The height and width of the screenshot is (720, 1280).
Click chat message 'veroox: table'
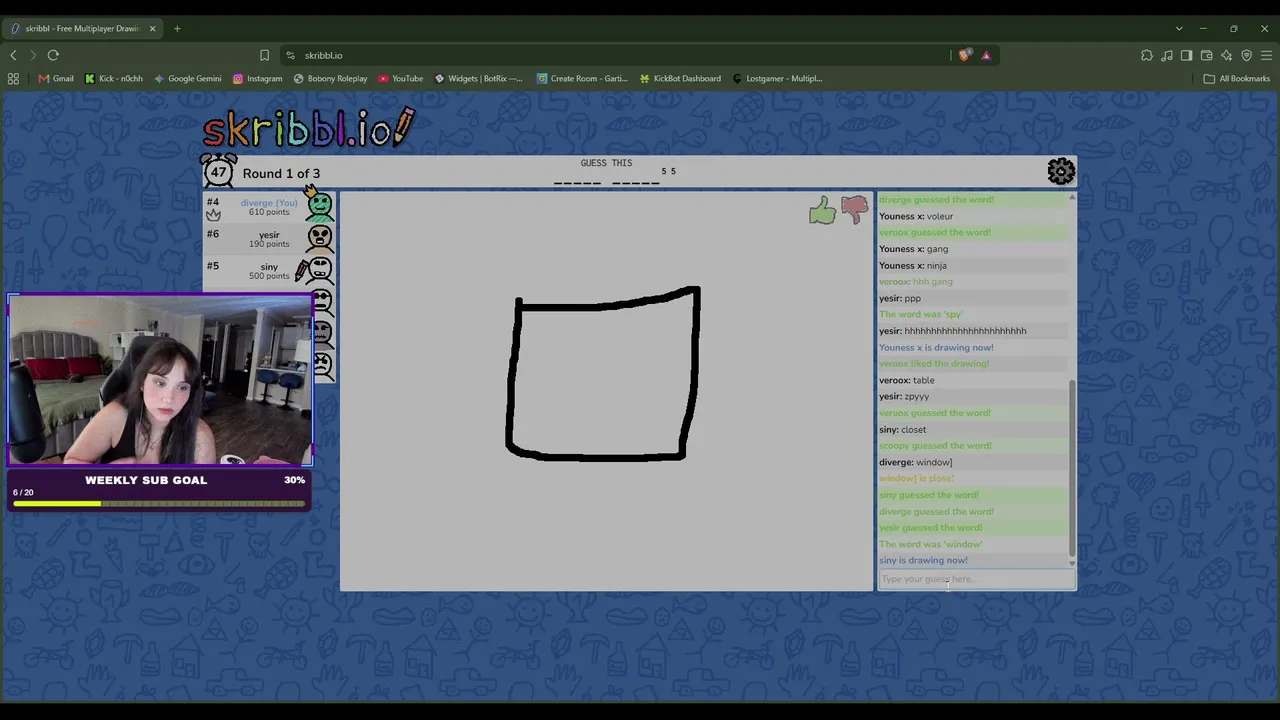click(x=907, y=380)
